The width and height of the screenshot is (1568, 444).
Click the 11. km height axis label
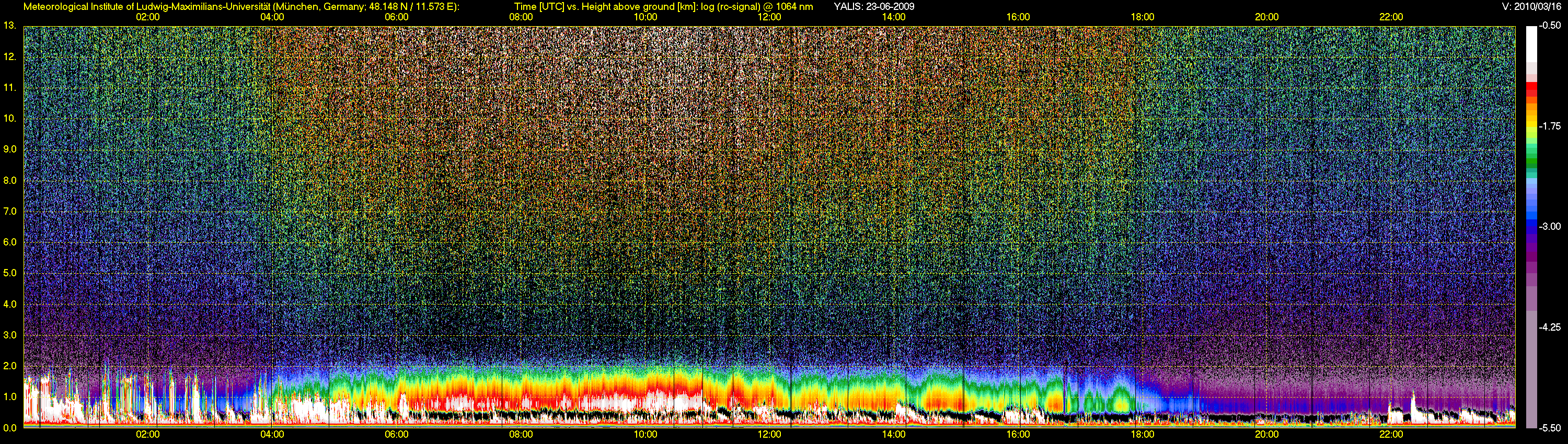click(10, 88)
